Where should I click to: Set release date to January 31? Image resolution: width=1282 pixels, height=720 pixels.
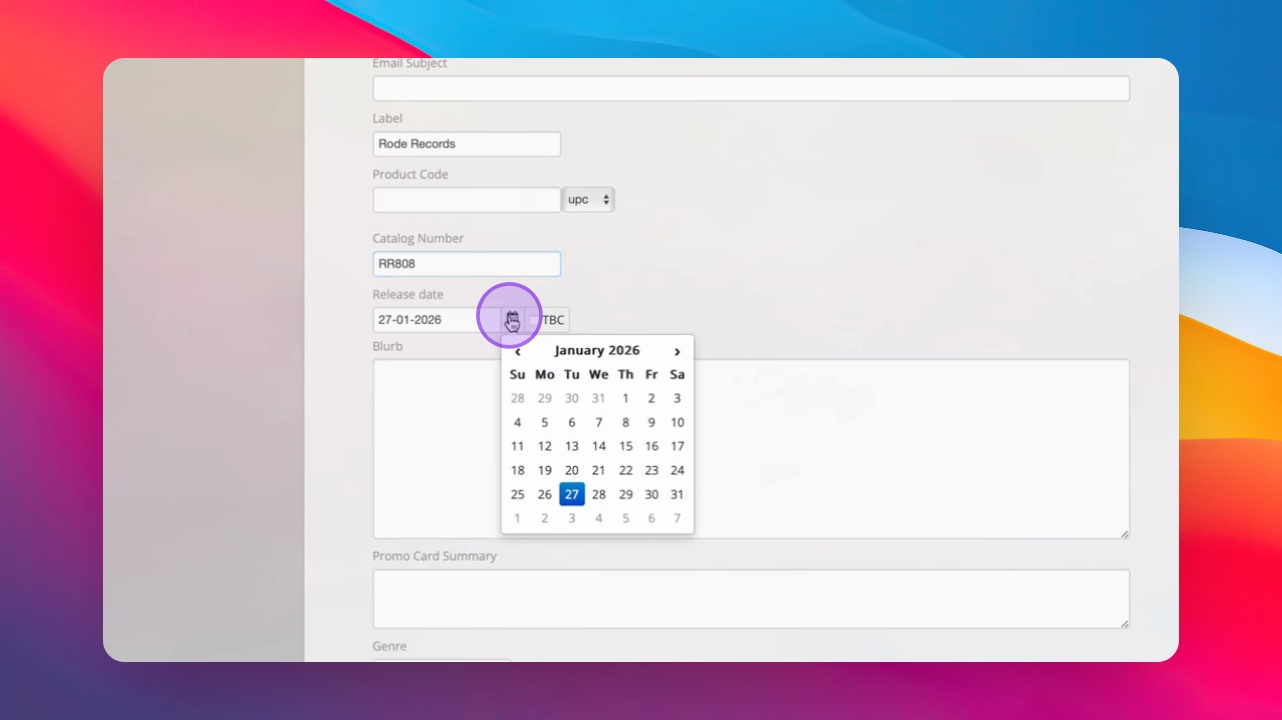tap(677, 494)
